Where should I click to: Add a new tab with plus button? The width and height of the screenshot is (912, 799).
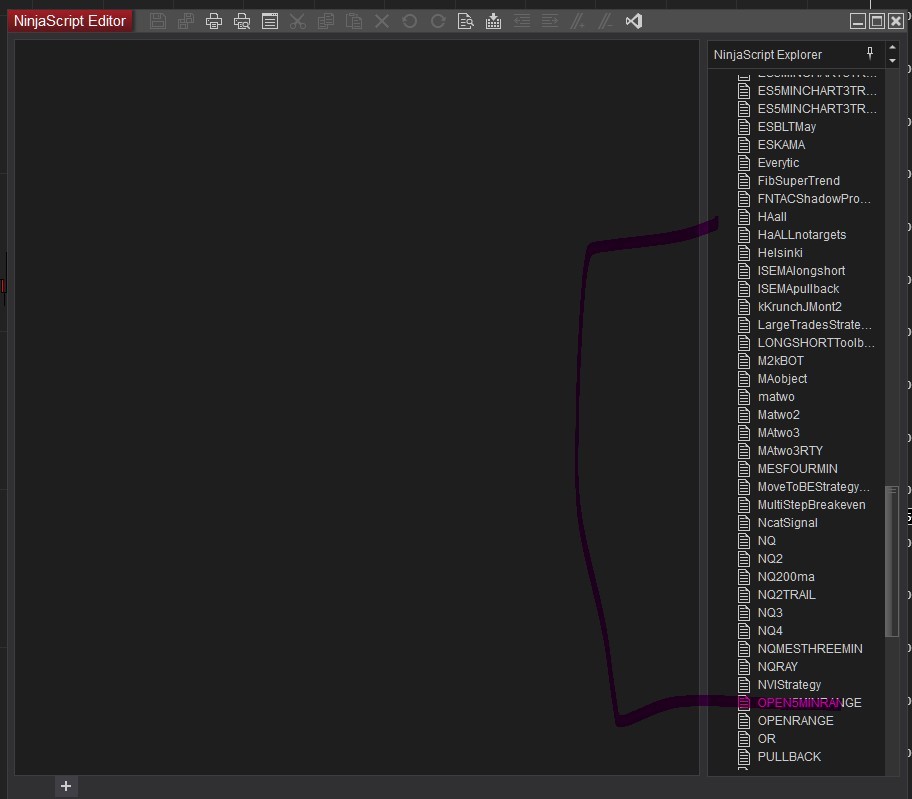click(66, 786)
